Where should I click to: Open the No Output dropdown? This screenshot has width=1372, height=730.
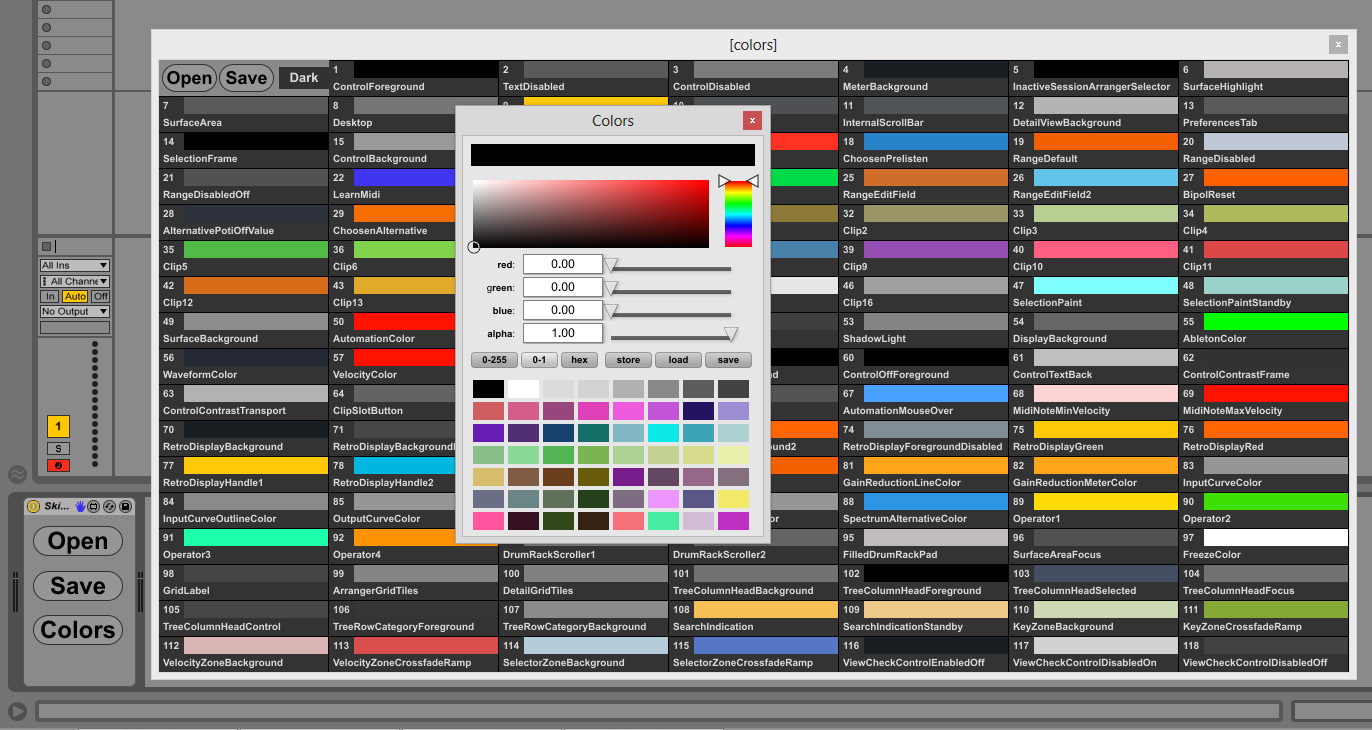coord(74,312)
